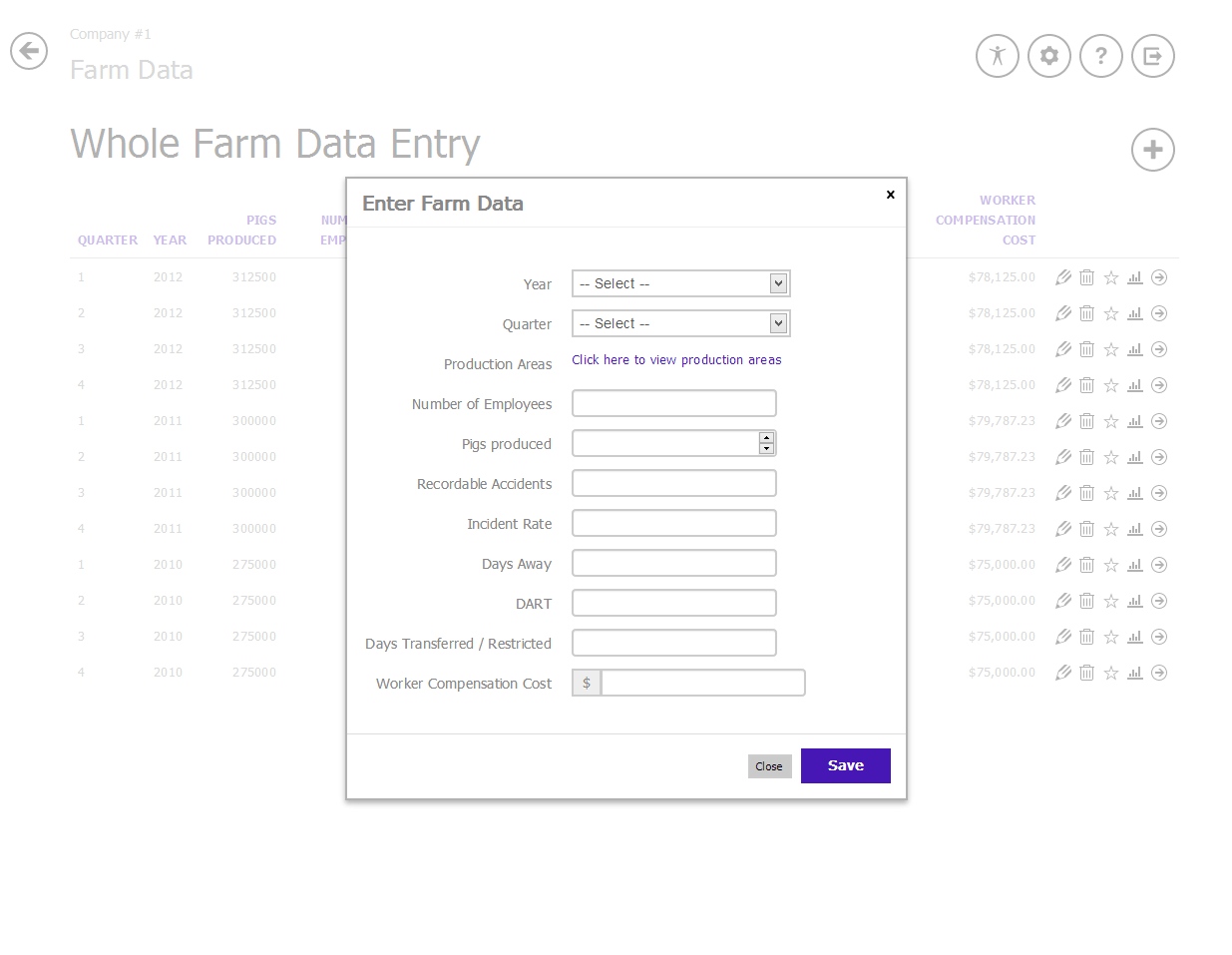Star the 2012 quarter 1 row

(1111, 277)
